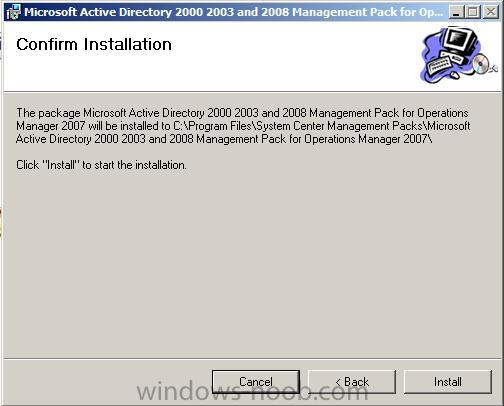Viewport: 504px width, 406px height.
Task: Click the computer setup banner graphic
Action: pyautogui.click(x=458, y=55)
